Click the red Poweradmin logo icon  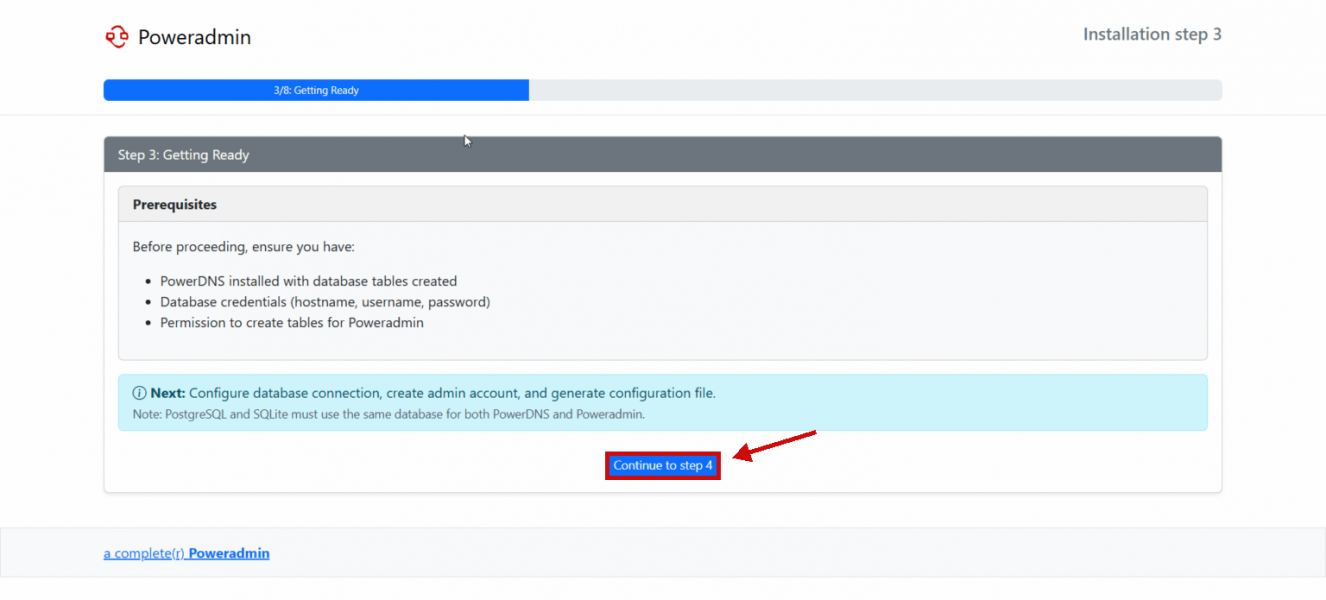117,37
